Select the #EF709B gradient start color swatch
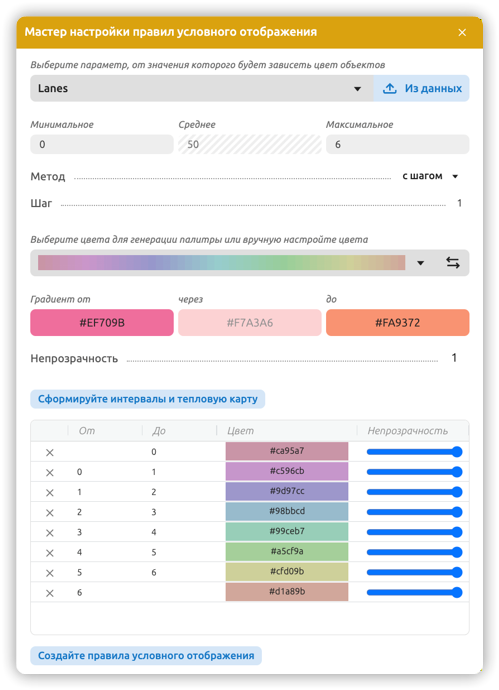This screenshot has height=690, width=499. pos(102,323)
